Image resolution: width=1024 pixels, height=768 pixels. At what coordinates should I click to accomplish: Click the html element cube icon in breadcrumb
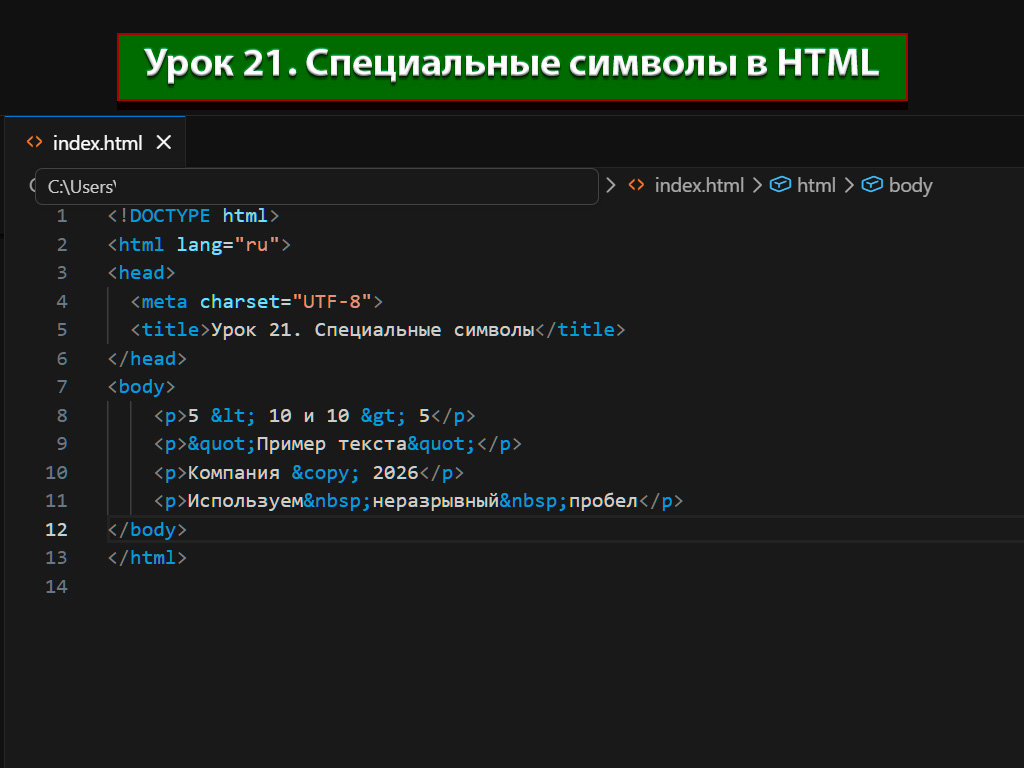click(x=781, y=185)
